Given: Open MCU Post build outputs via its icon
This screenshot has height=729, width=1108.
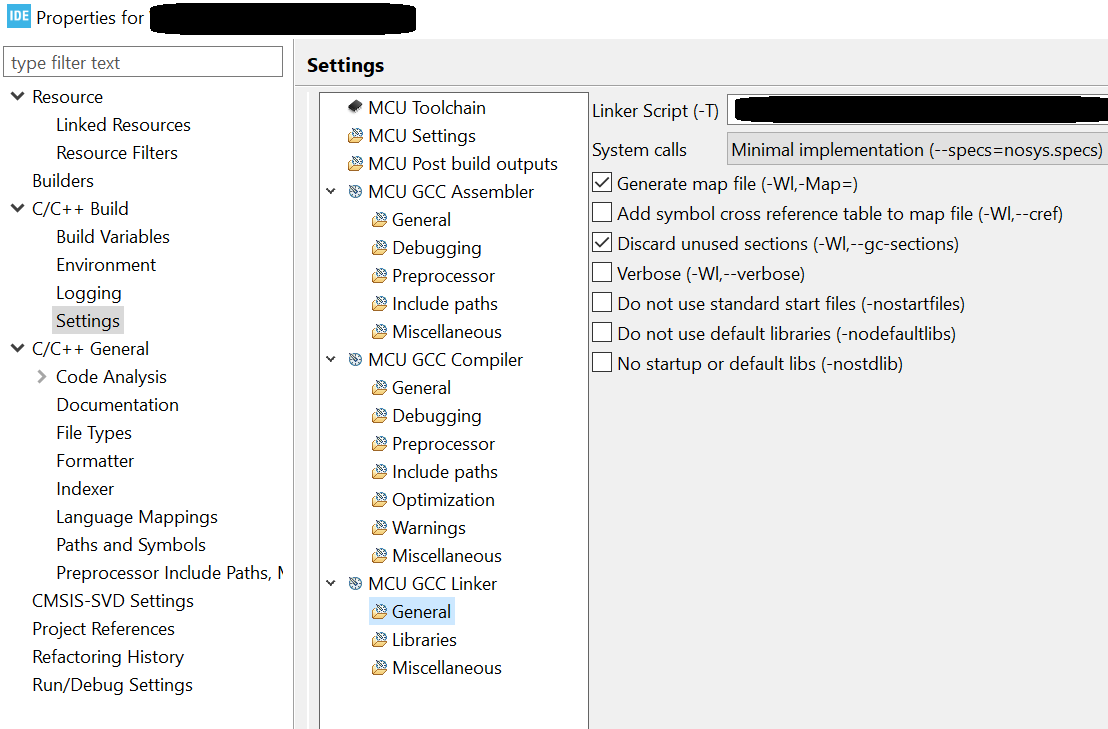Looking at the screenshot, I should click(355, 163).
